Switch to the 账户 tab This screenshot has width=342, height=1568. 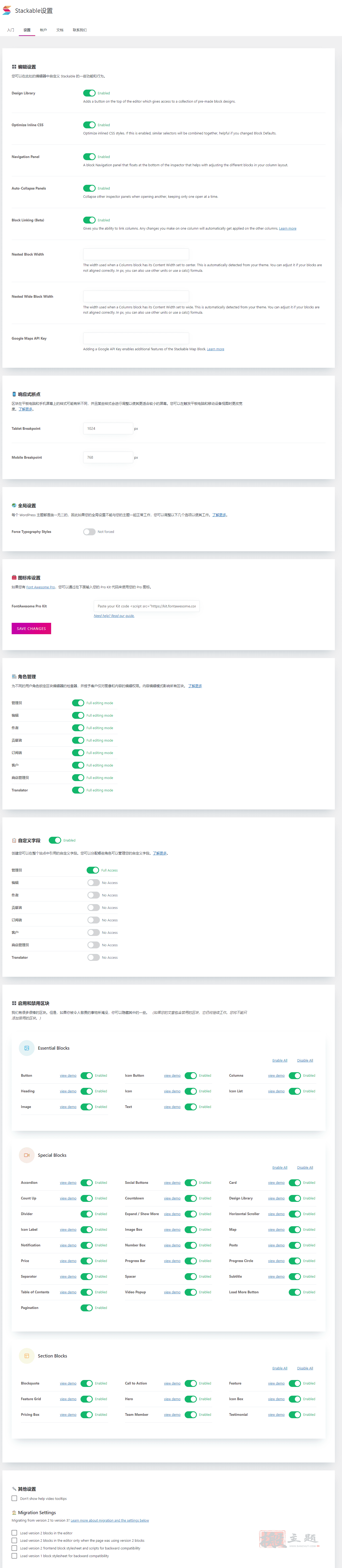[43, 30]
